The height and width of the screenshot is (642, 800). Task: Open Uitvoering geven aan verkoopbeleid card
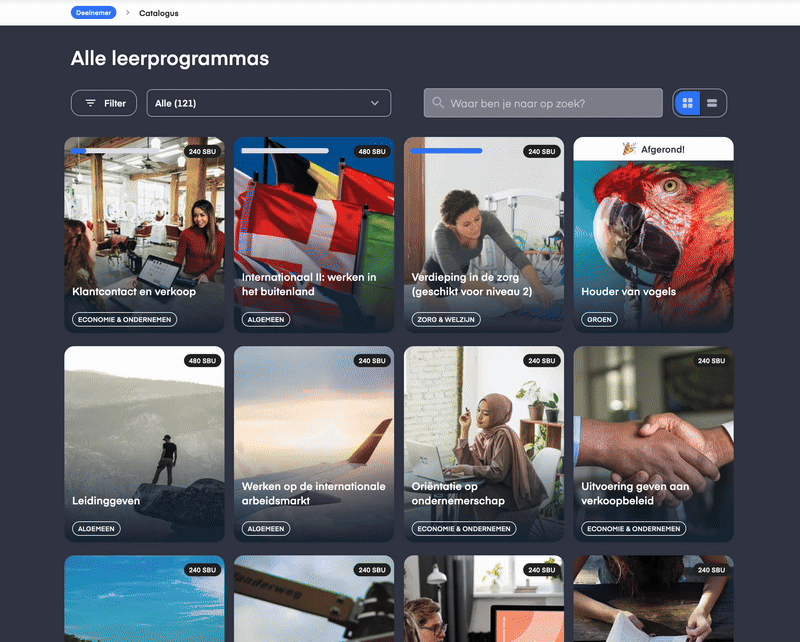(654, 444)
